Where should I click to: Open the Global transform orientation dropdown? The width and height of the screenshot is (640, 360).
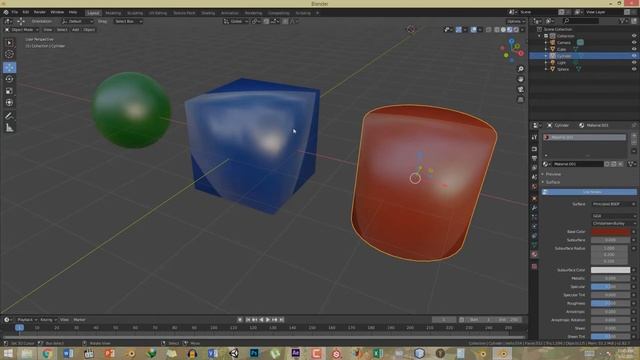pos(236,21)
